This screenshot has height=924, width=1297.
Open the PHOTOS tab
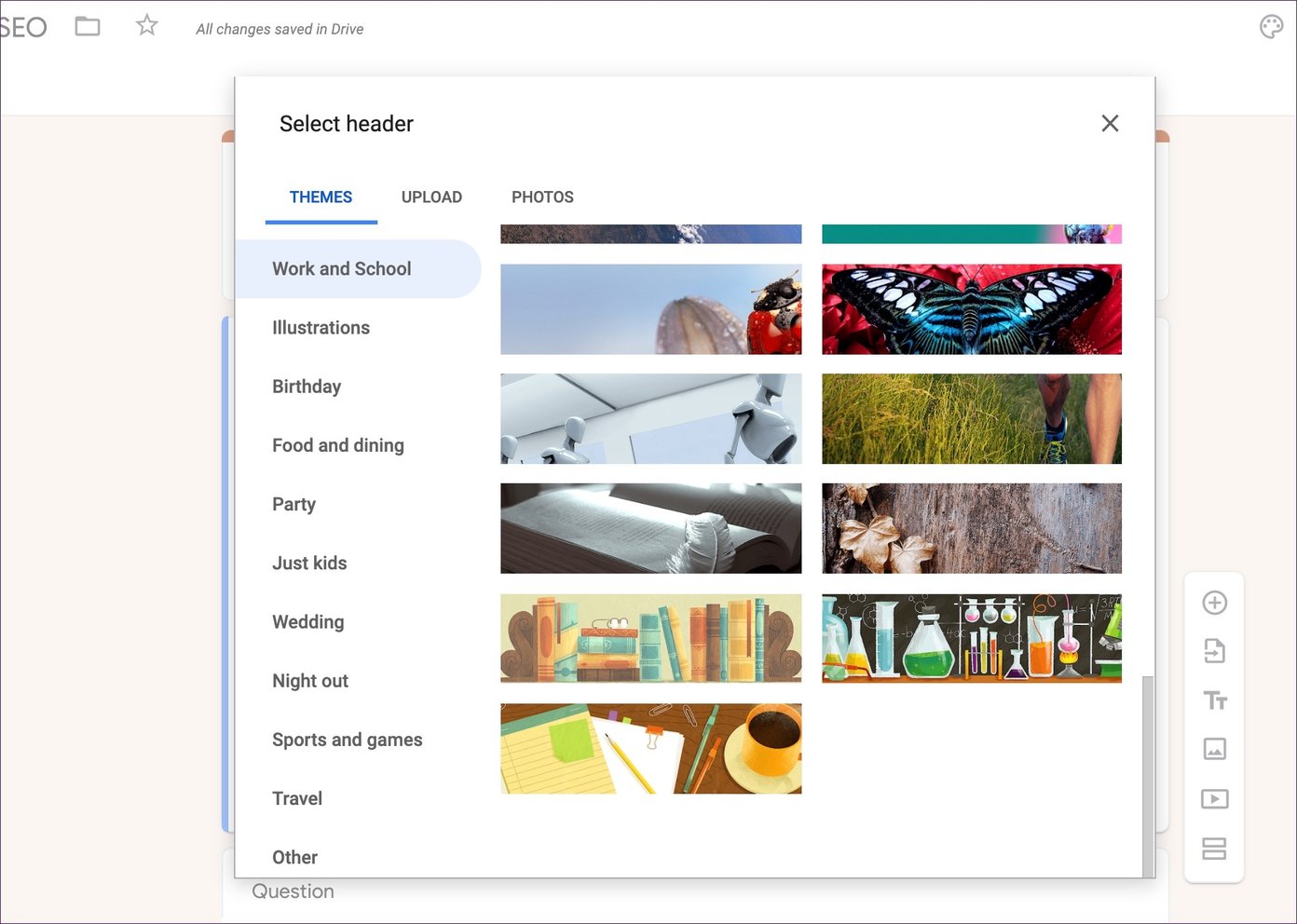pyautogui.click(x=542, y=197)
